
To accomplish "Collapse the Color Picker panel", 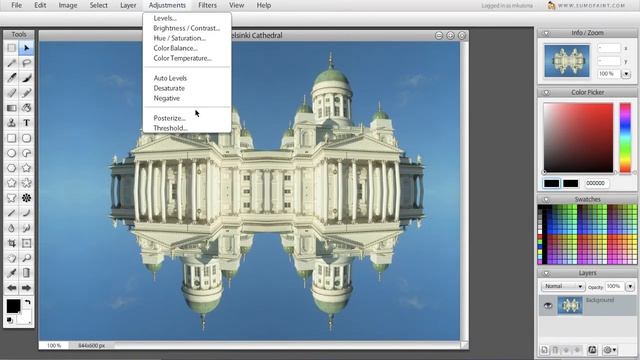I will tap(546, 93).
